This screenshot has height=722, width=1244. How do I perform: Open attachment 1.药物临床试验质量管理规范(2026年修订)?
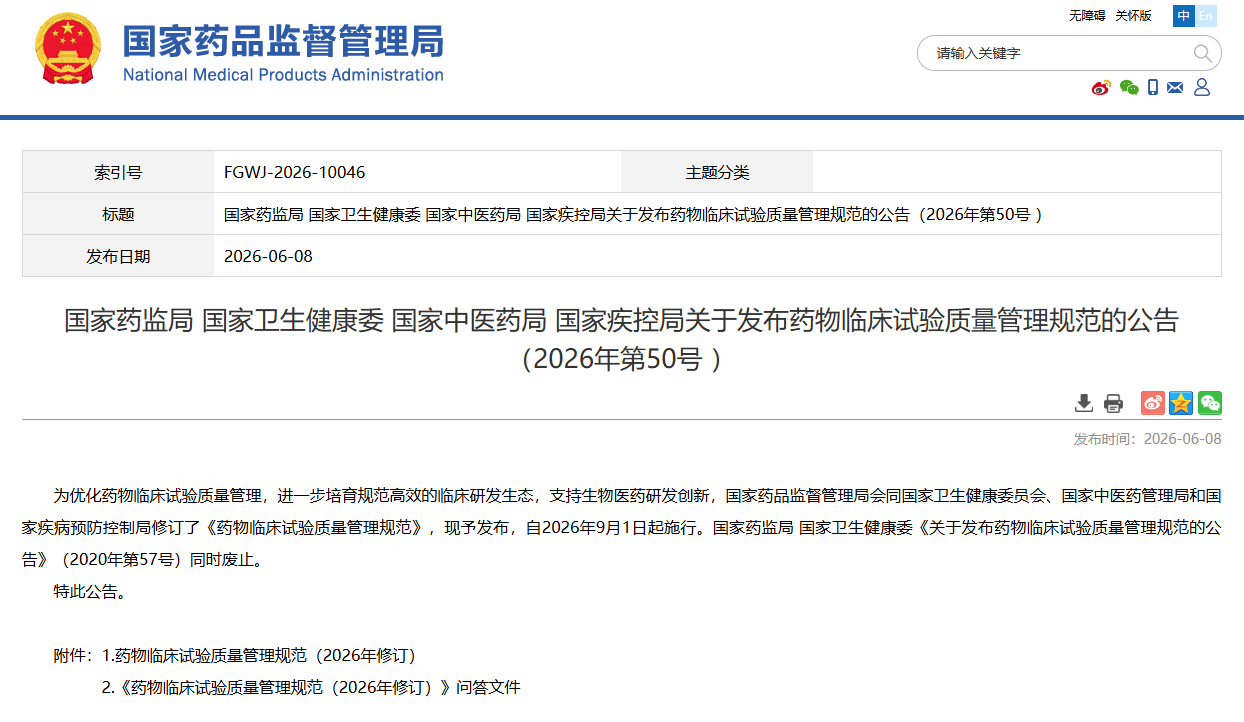pyautogui.click(x=259, y=656)
